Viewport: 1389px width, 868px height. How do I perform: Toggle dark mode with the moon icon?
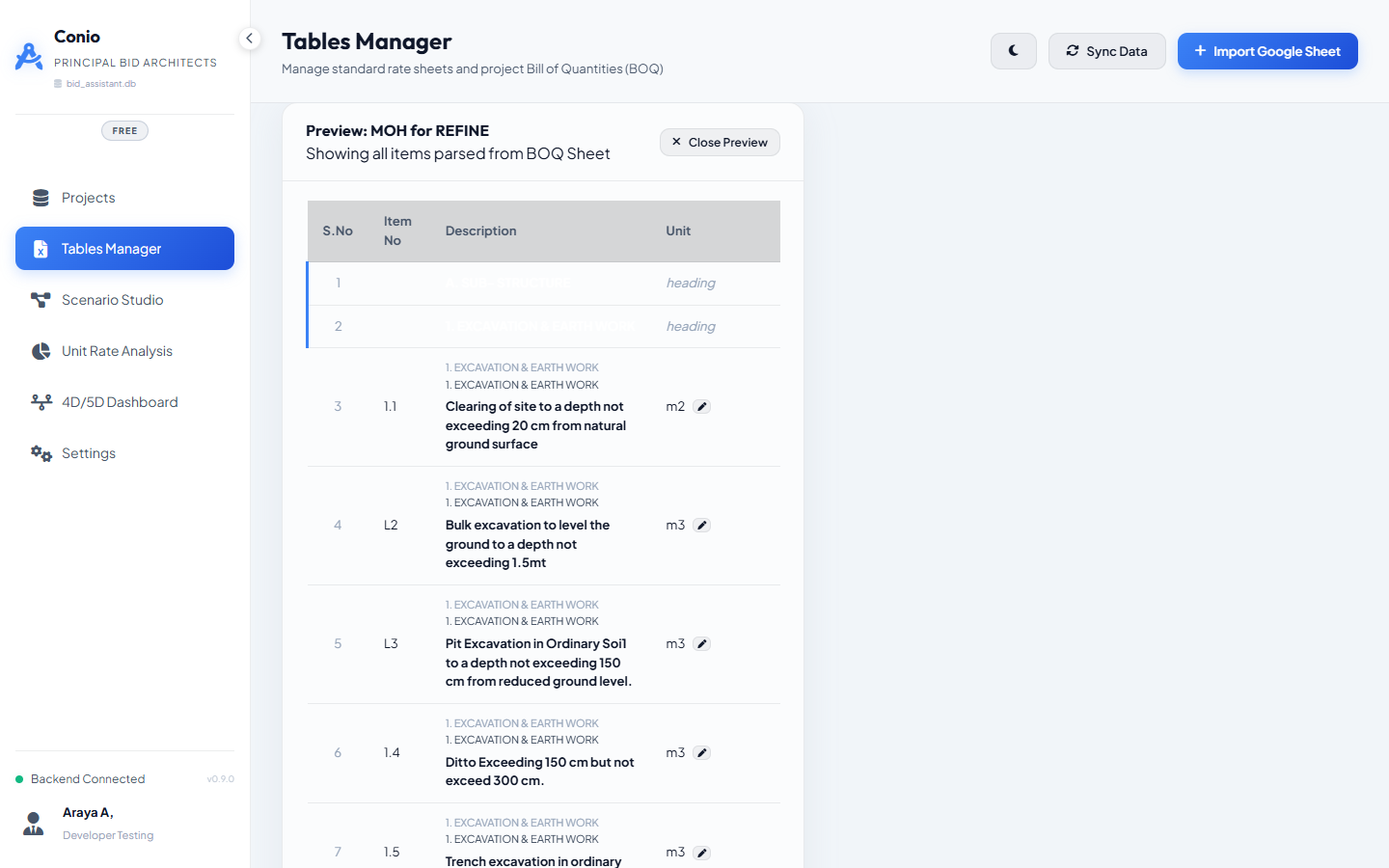1013,51
